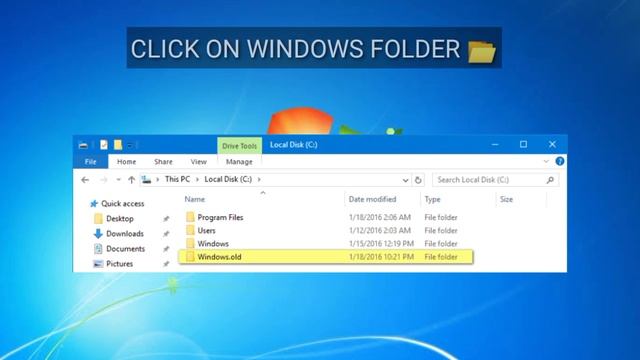Viewport: 640px width, 360px height.
Task: Open the File tab in the ribbon
Action: tap(91, 162)
